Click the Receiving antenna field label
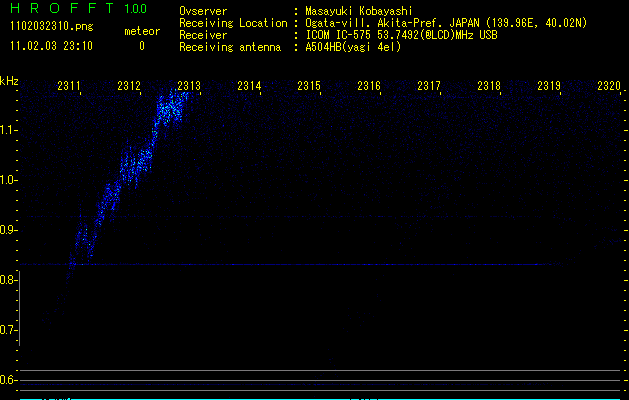Viewport: 629px width, 400px height. (230, 47)
